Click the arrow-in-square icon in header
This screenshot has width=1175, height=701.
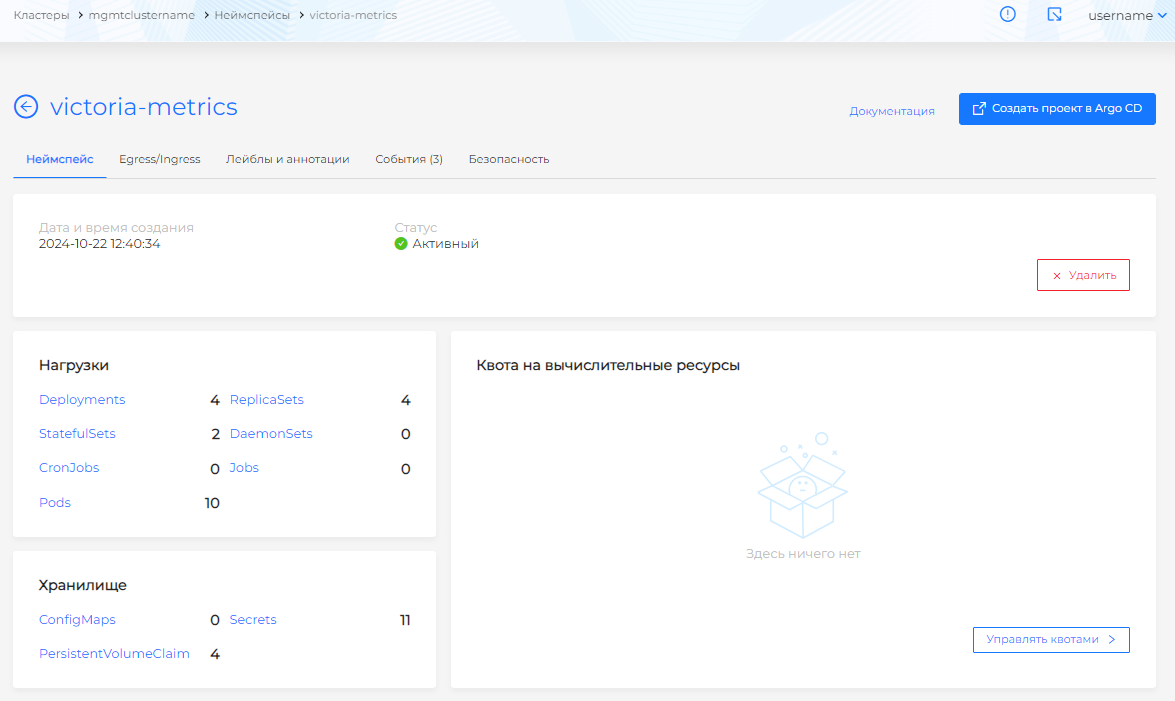[1054, 15]
